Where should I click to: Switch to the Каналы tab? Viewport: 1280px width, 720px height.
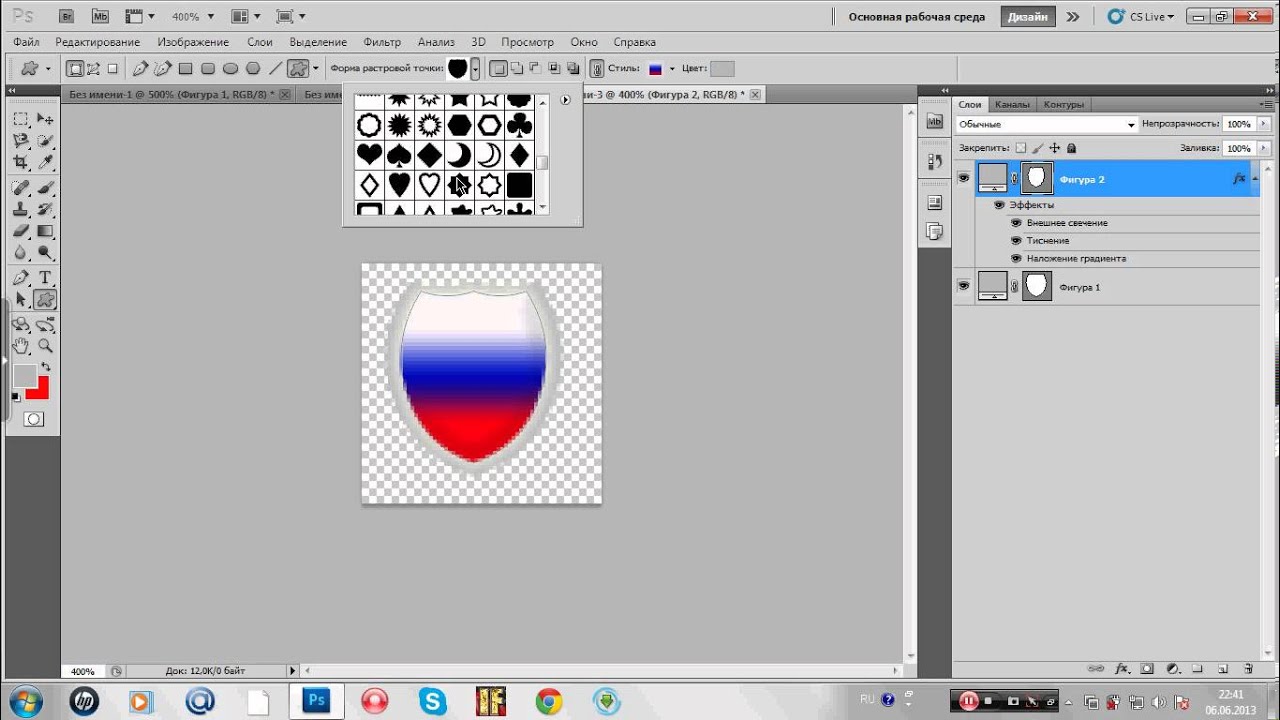click(1012, 104)
